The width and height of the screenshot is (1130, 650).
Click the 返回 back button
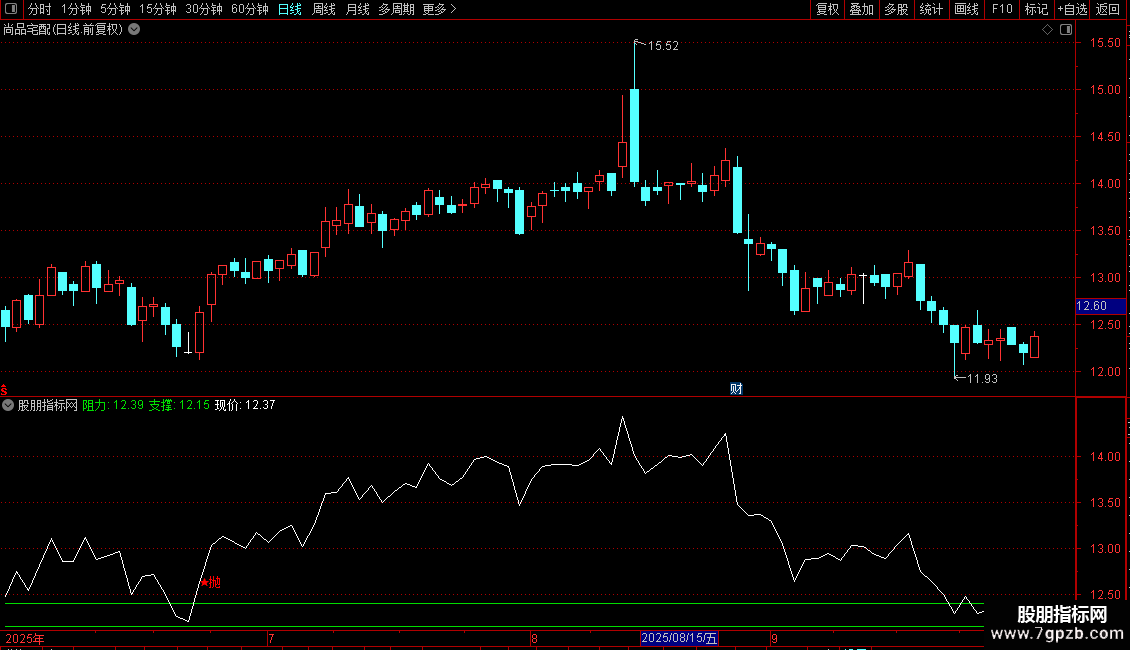click(1108, 9)
